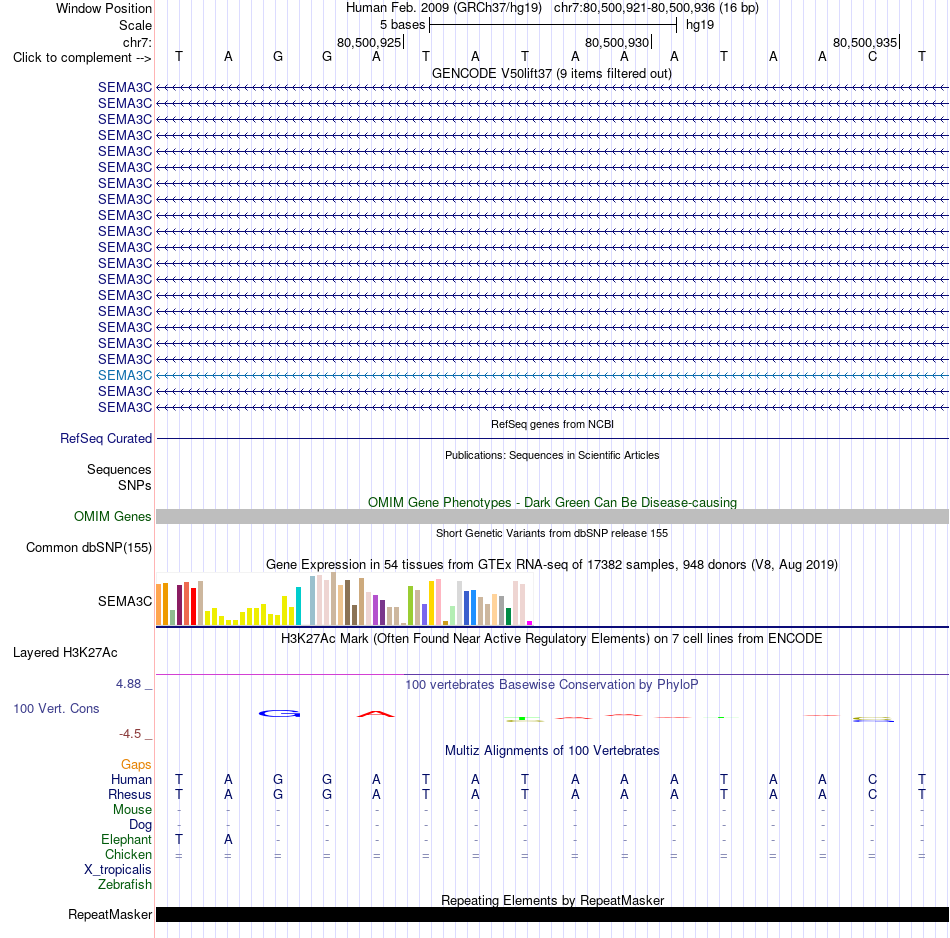Click the 80,500,935 ruler position marker
The height and width of the screenshot is (938, 950).
pos(865,42)
